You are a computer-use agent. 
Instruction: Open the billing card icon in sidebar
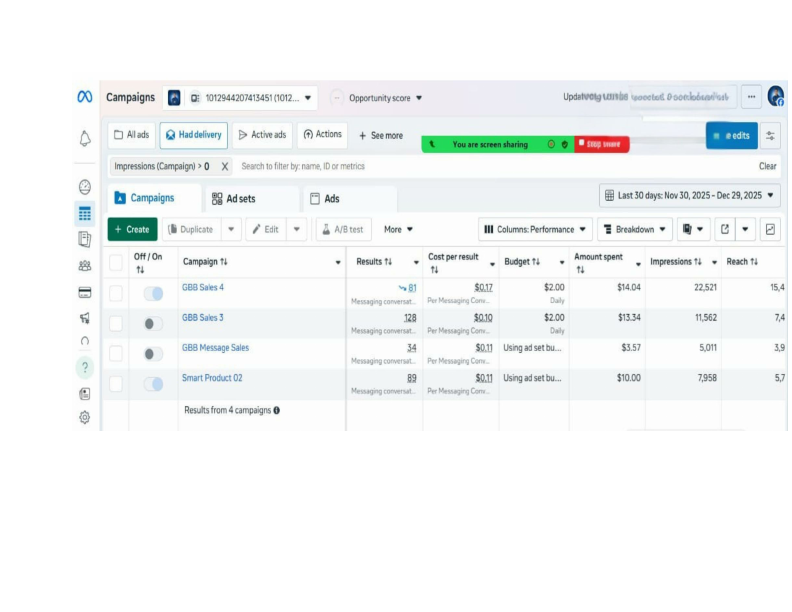click(85, 292)
